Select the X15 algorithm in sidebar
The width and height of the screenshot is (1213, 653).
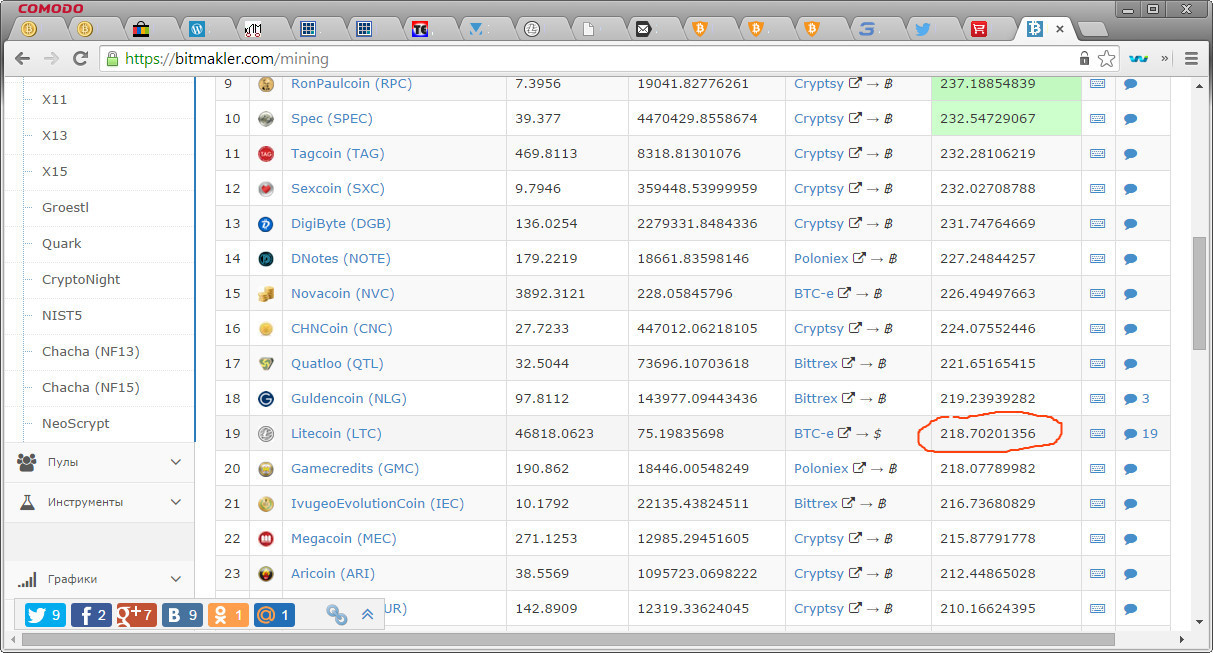[x=55, y=172]
